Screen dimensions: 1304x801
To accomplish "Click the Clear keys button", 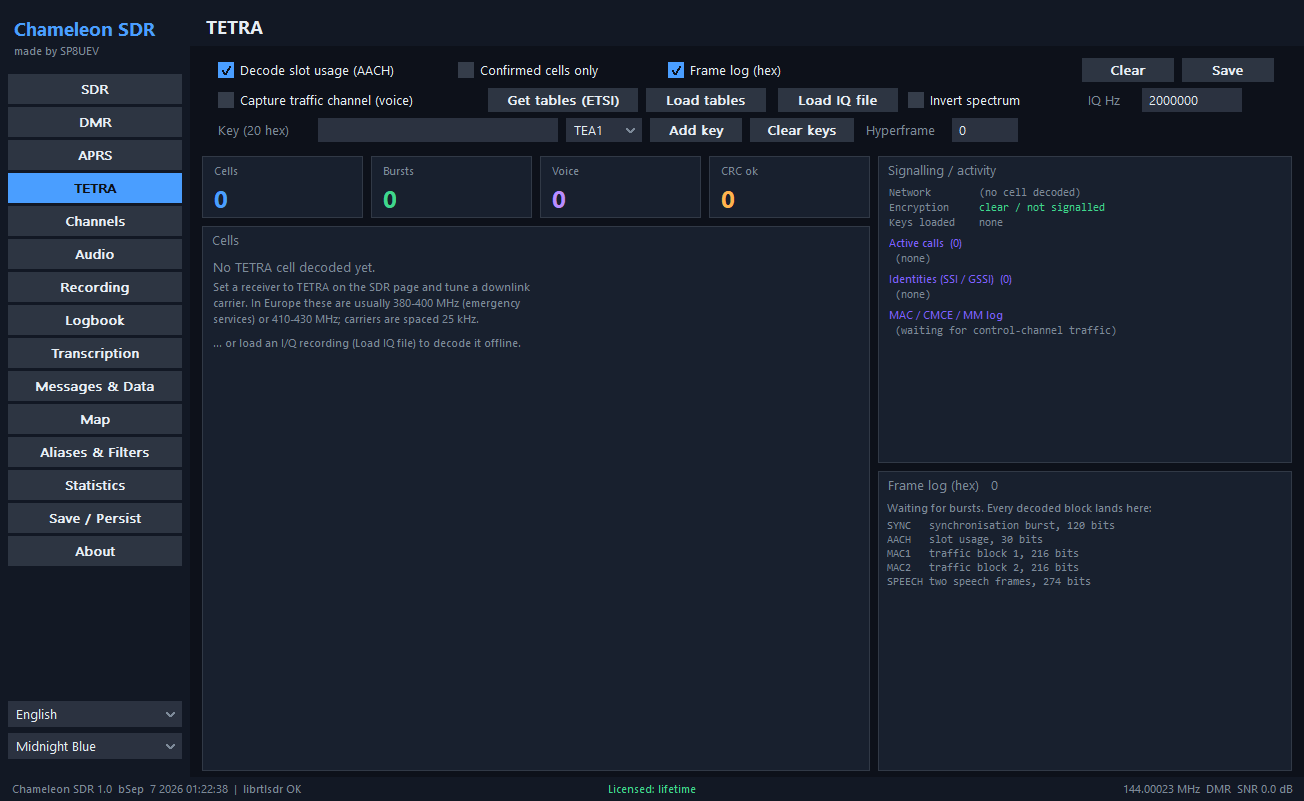I will (802, 130).
